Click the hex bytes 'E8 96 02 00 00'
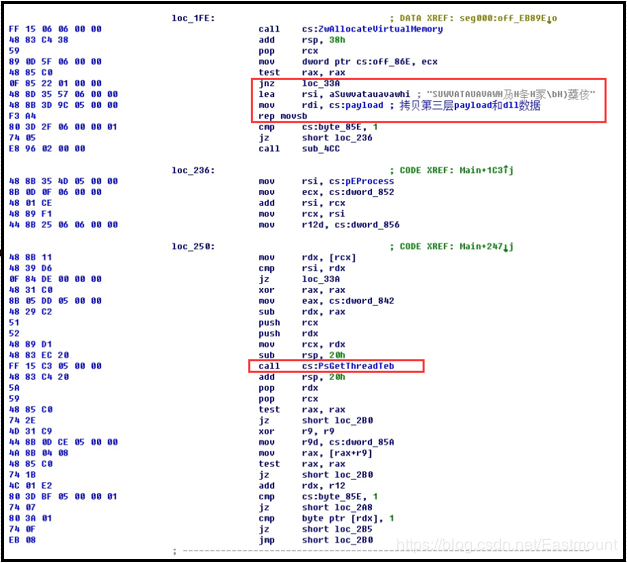Image resolution: width=627 pixels, height=563 pixels. tap(47, 149)
